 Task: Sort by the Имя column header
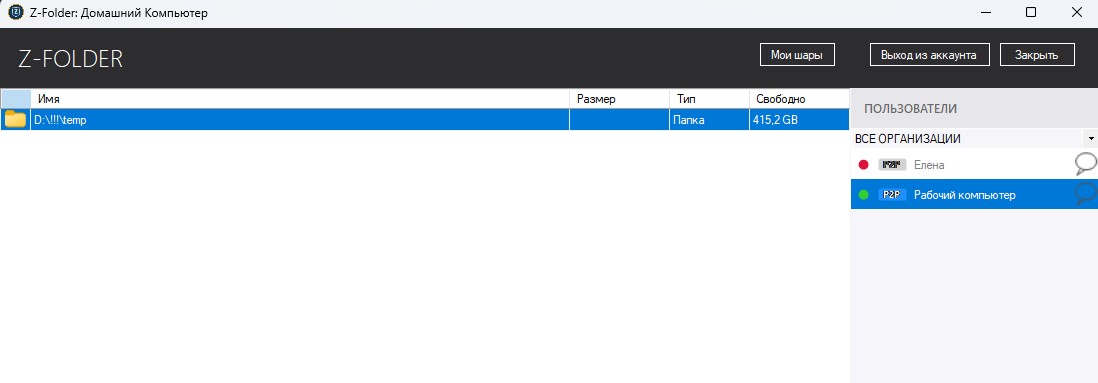300,99
